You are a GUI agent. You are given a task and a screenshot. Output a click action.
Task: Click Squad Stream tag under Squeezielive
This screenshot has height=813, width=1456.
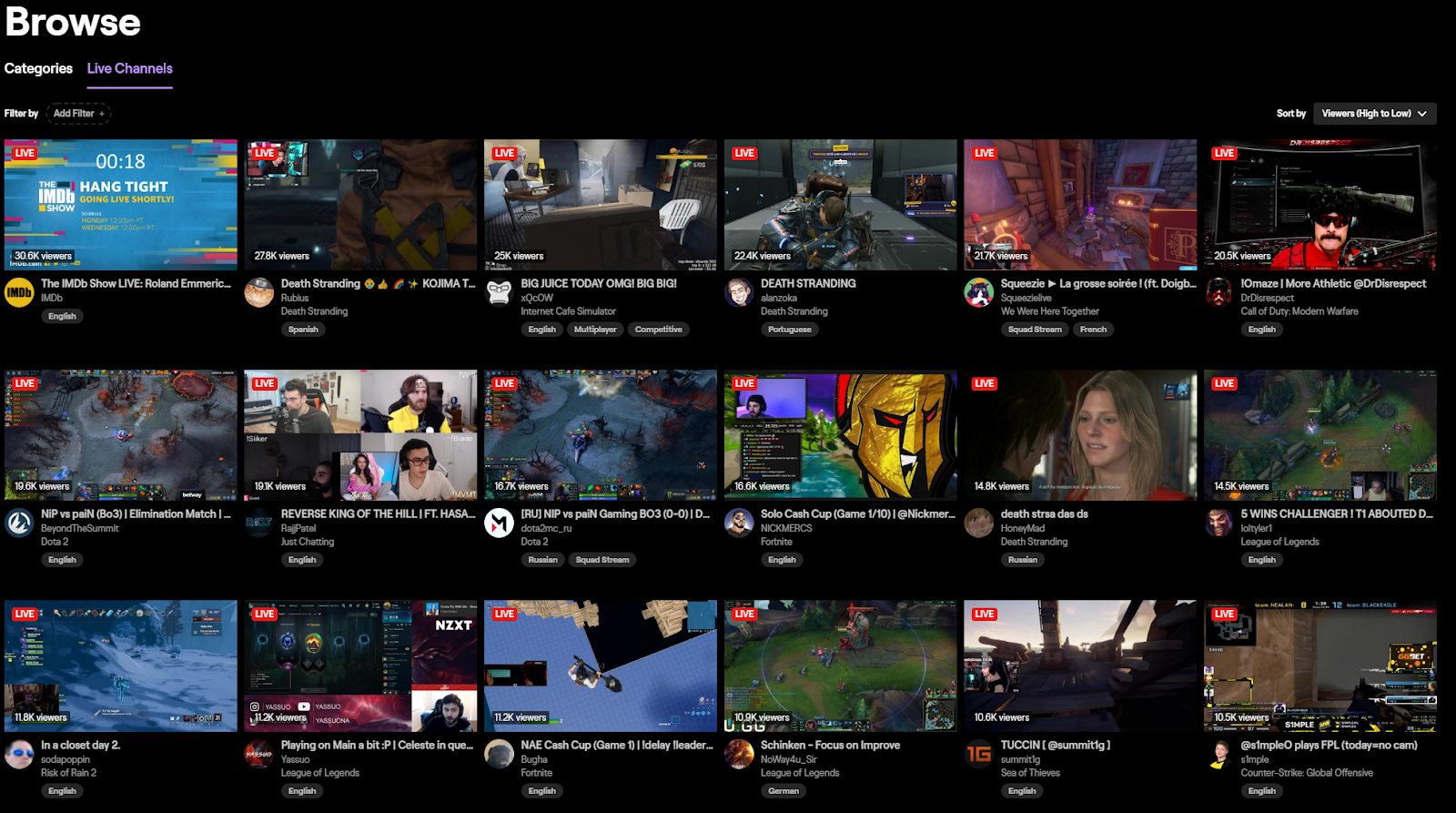1035,330
